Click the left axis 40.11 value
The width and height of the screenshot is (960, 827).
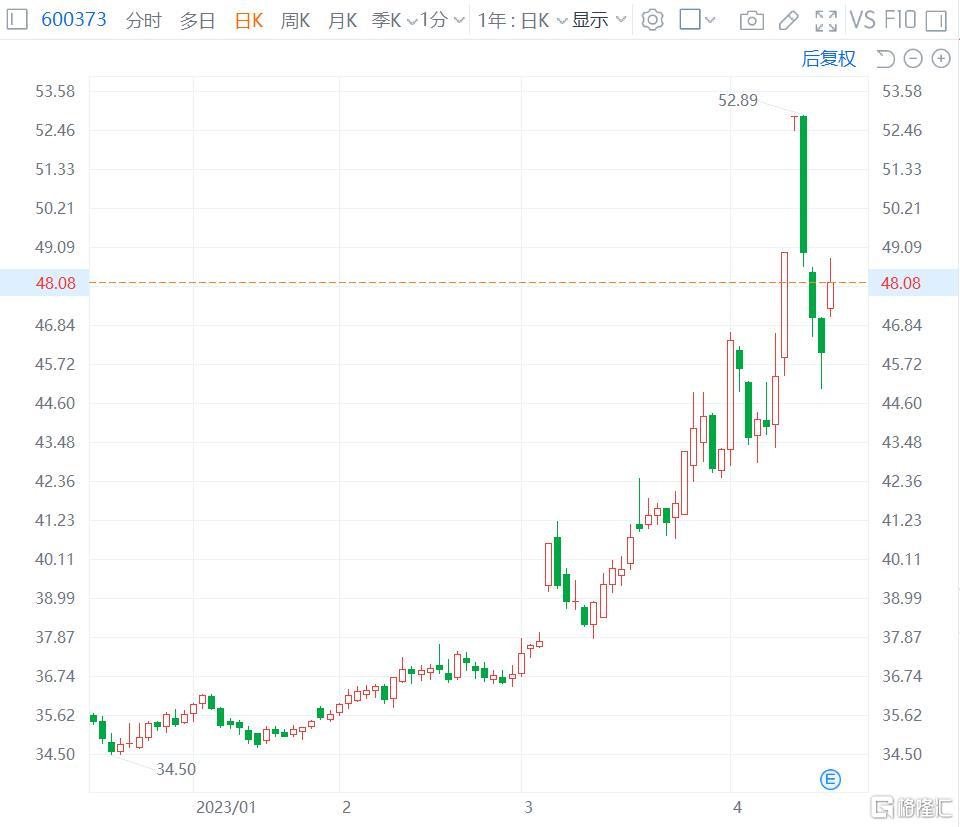click(x=54, y=559)
